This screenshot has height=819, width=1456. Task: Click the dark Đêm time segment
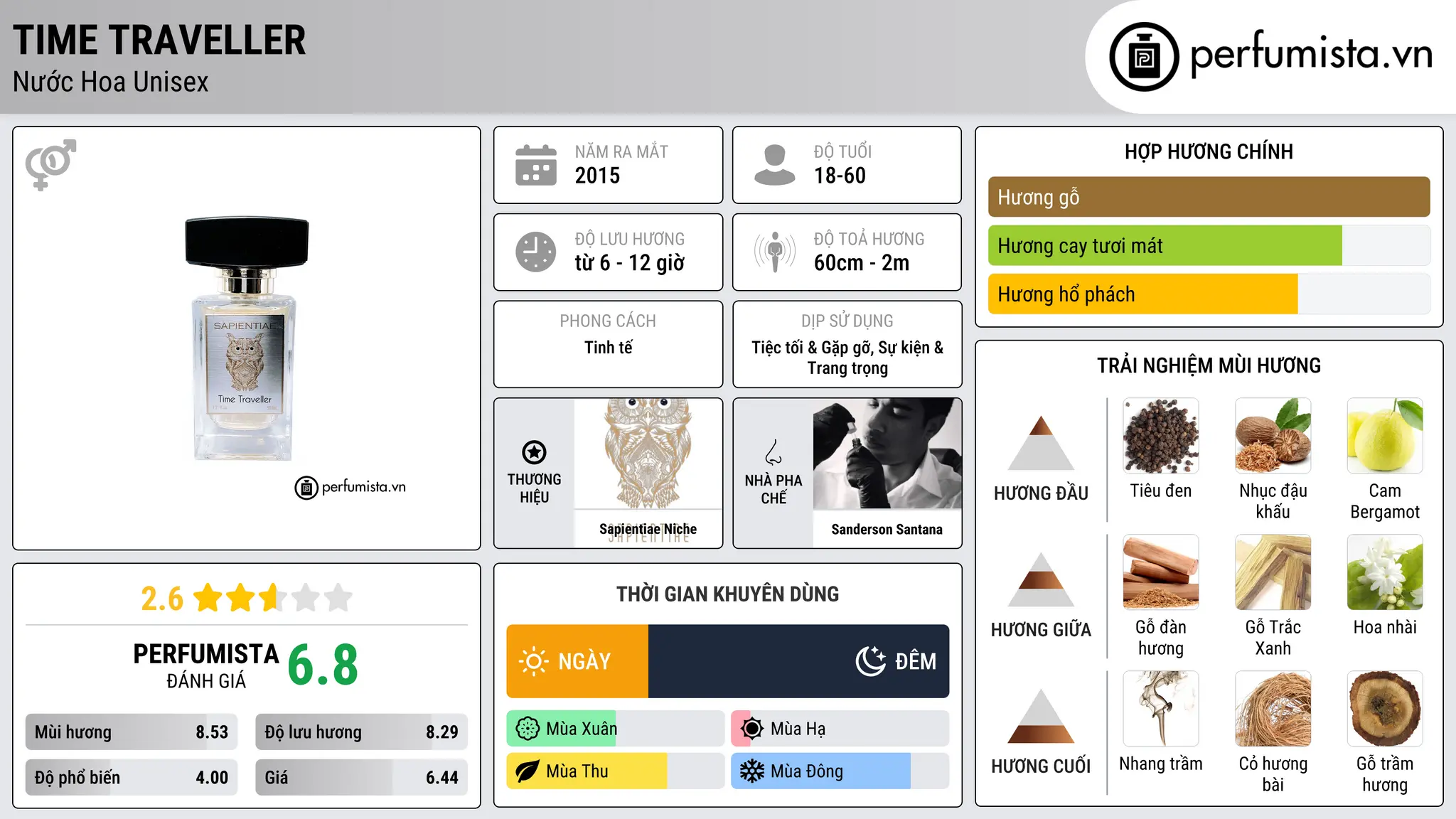tap(798, 661)
